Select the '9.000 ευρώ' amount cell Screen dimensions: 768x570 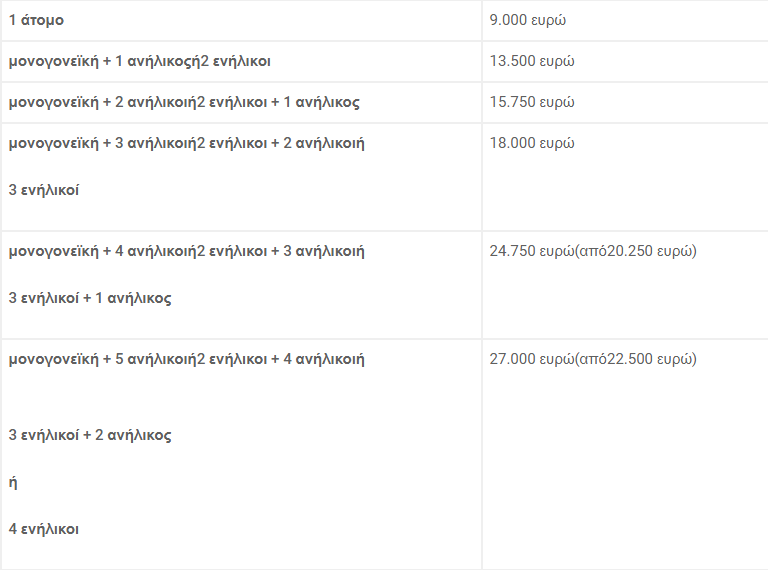pos(528,20)
